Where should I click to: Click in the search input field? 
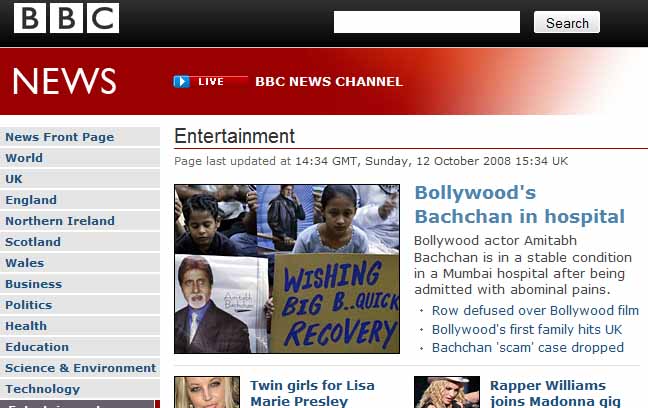point(426,22)
